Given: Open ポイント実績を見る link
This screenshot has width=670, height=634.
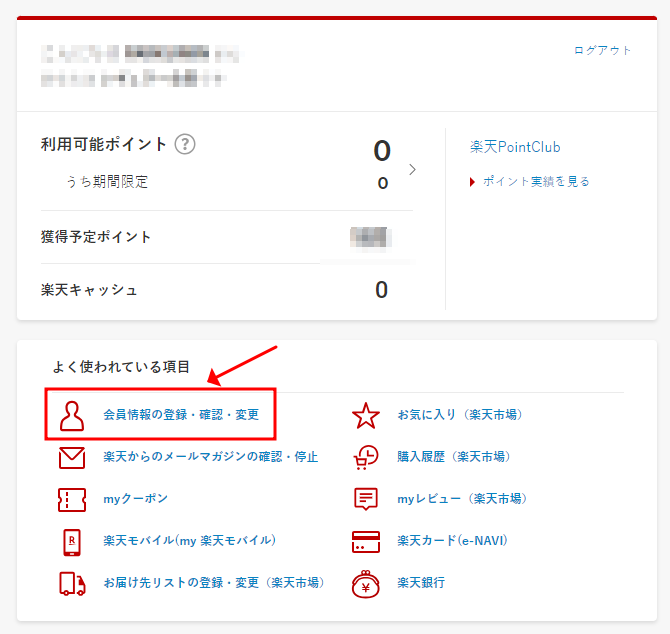Looking at the screenshot, I should [x=536, y=182].
